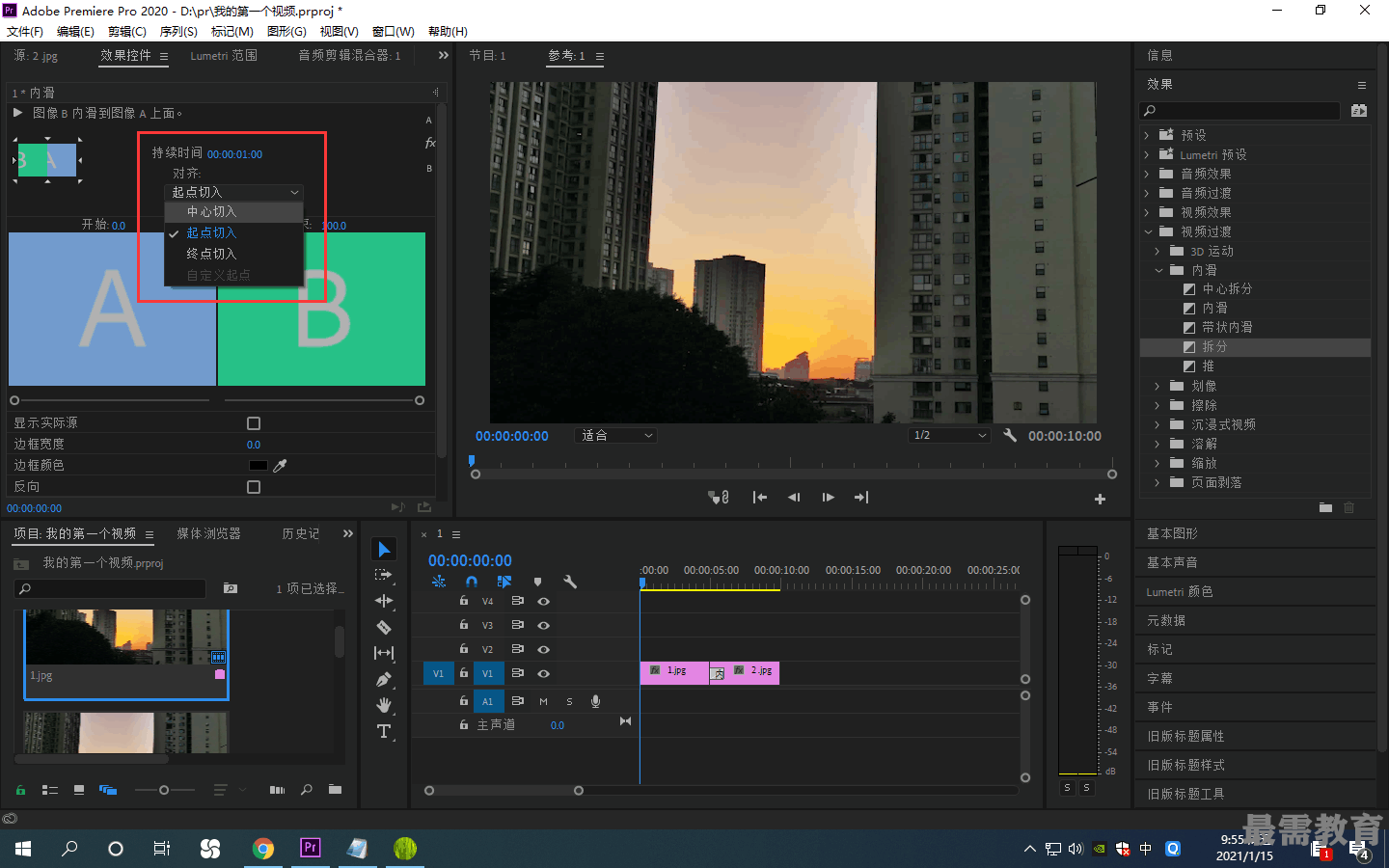
Task: Adjust transition start position slider handle
Action: 14,400
